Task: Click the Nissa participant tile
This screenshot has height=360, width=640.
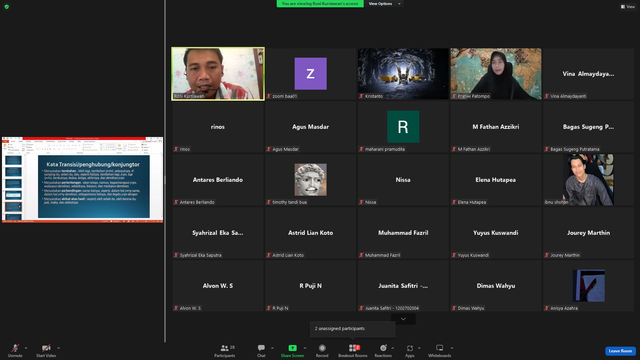Action: coord(403,180)
